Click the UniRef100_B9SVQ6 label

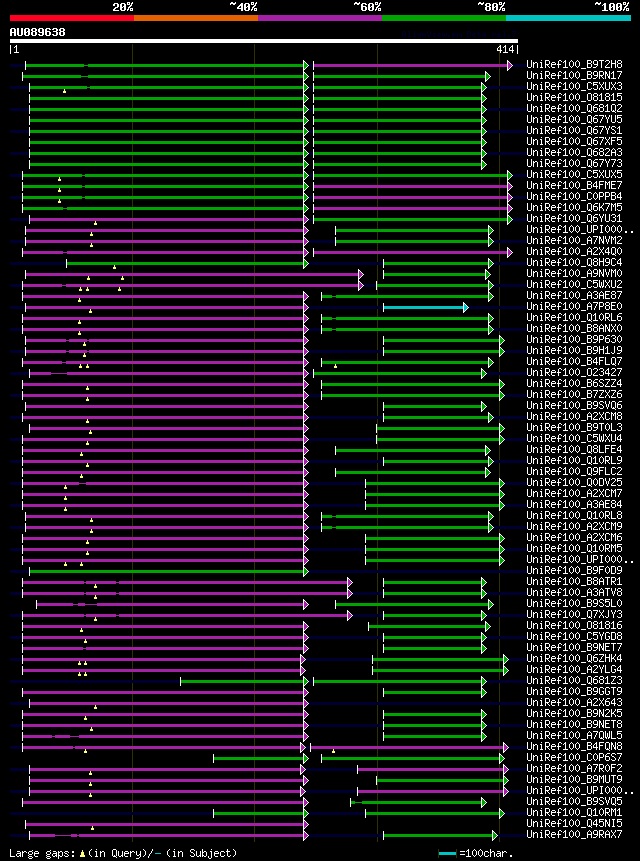574,405
